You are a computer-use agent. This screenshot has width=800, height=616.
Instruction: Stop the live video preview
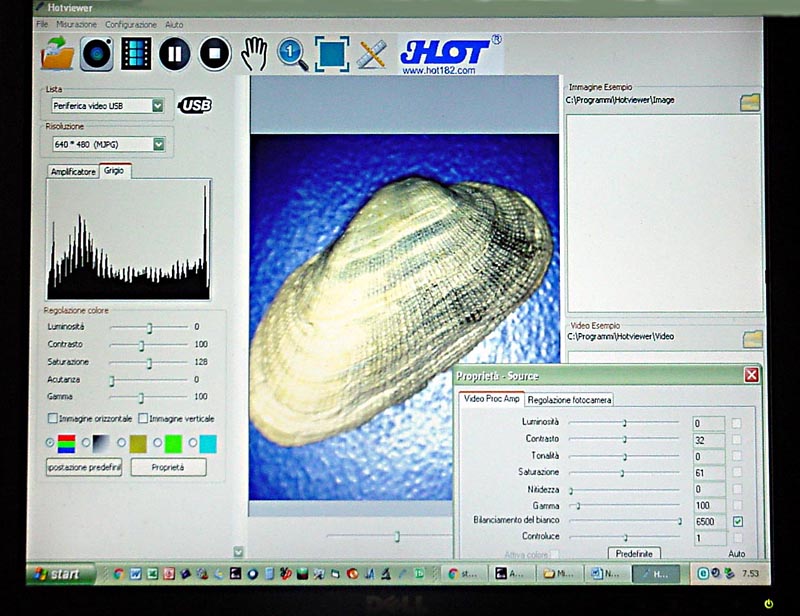coord(214,53)
